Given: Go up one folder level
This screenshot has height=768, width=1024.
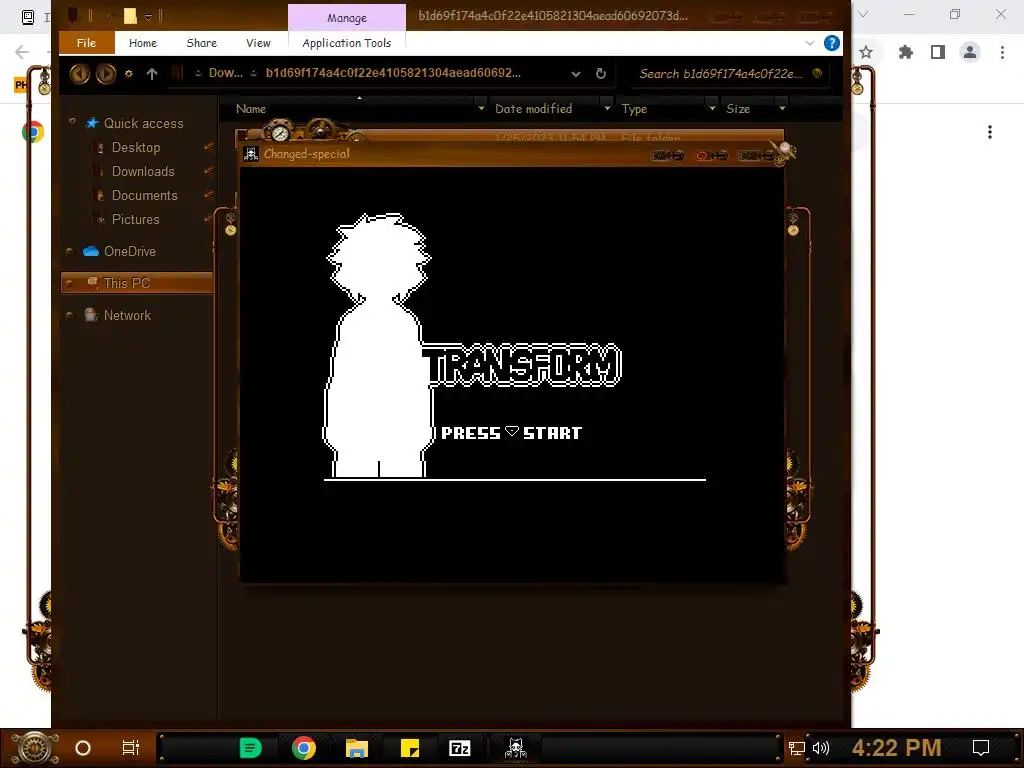Looking at the screenshot, I should click(x=152, y=74).
